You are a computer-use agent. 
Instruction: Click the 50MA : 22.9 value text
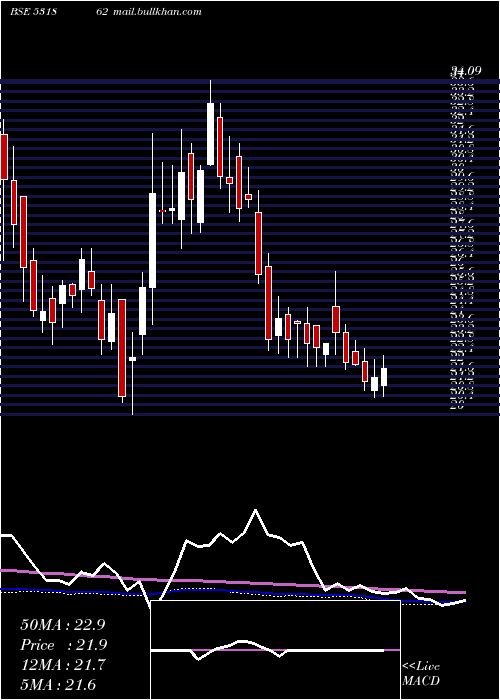(62, 625)
